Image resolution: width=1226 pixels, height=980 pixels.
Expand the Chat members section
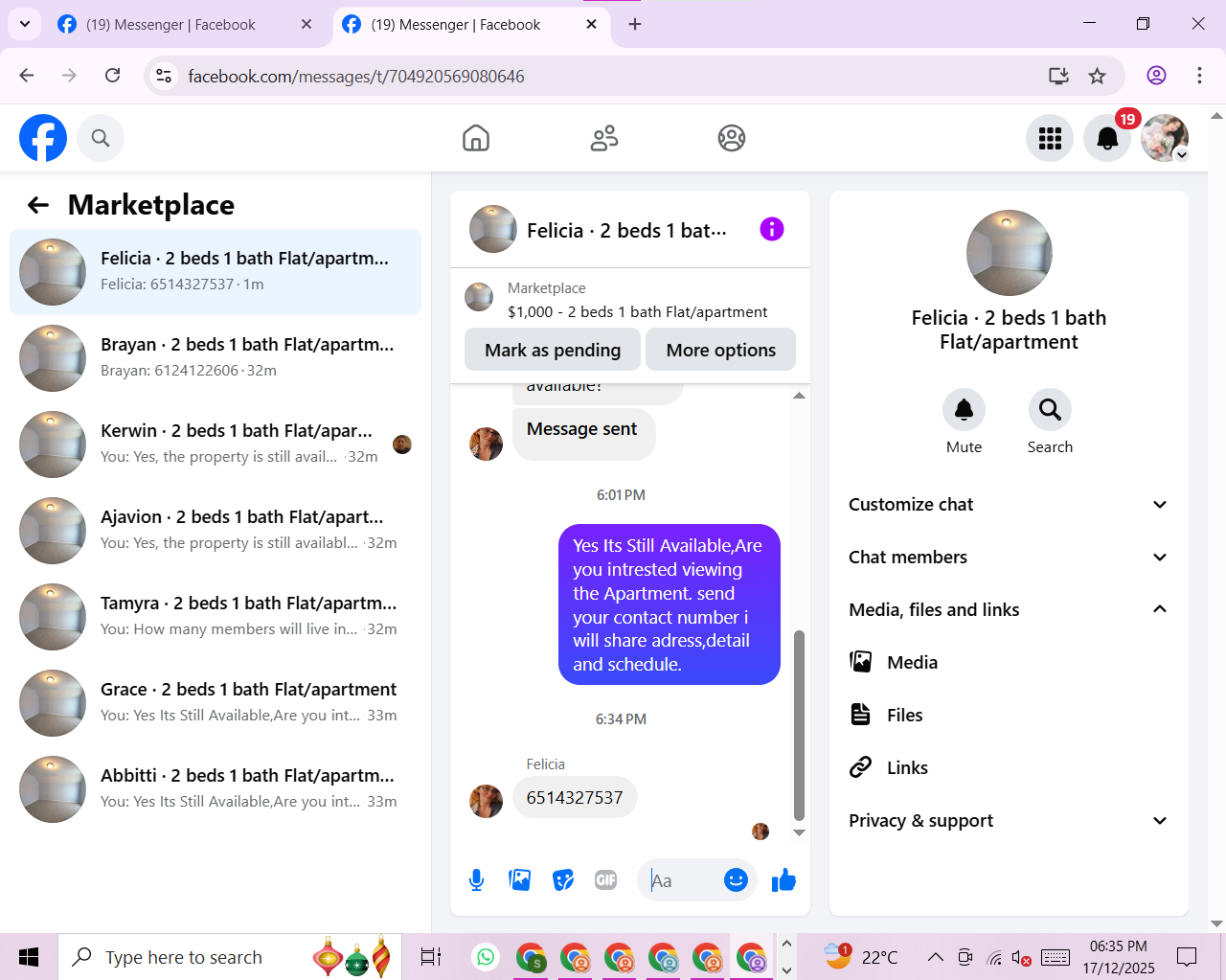1009,557
